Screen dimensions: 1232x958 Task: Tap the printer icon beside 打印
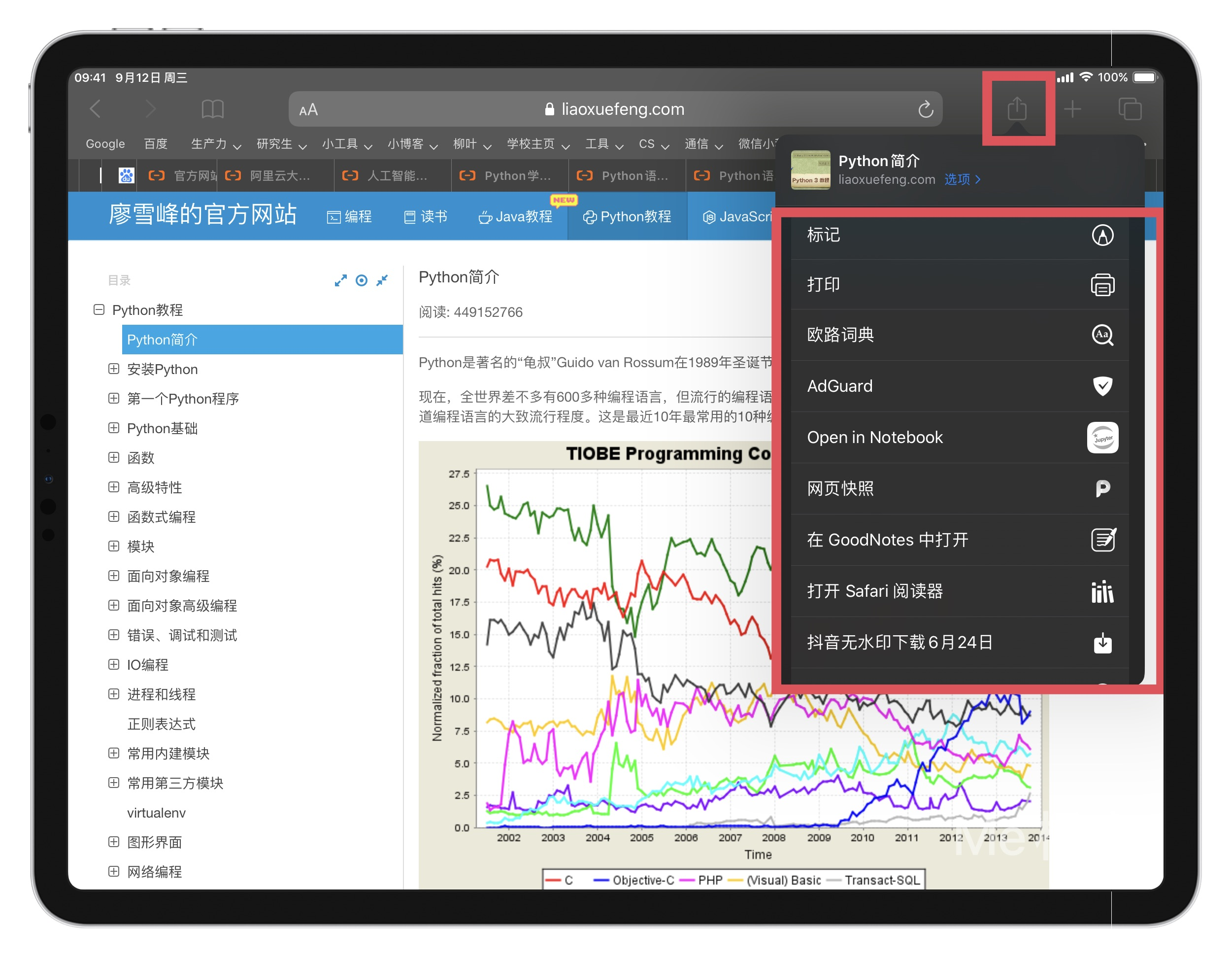(x=1102, y=284)
